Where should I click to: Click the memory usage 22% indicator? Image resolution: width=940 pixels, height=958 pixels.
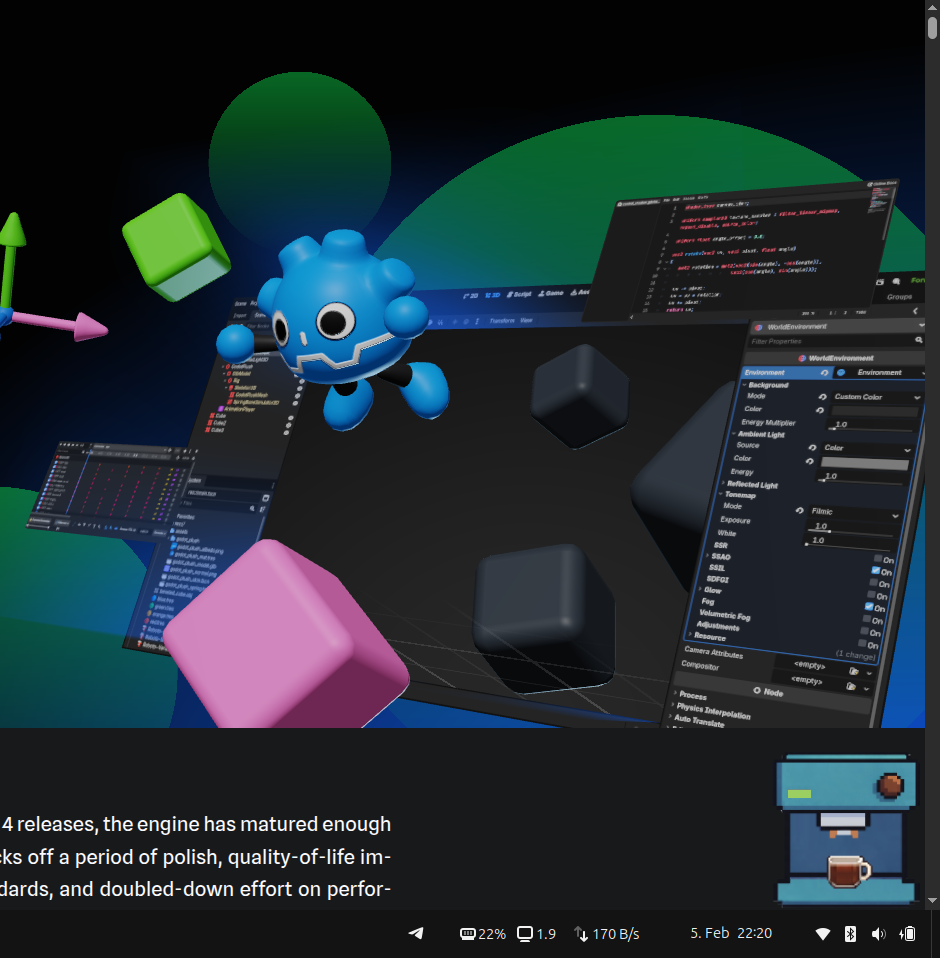pyautogui.click(x=483, y=934)
